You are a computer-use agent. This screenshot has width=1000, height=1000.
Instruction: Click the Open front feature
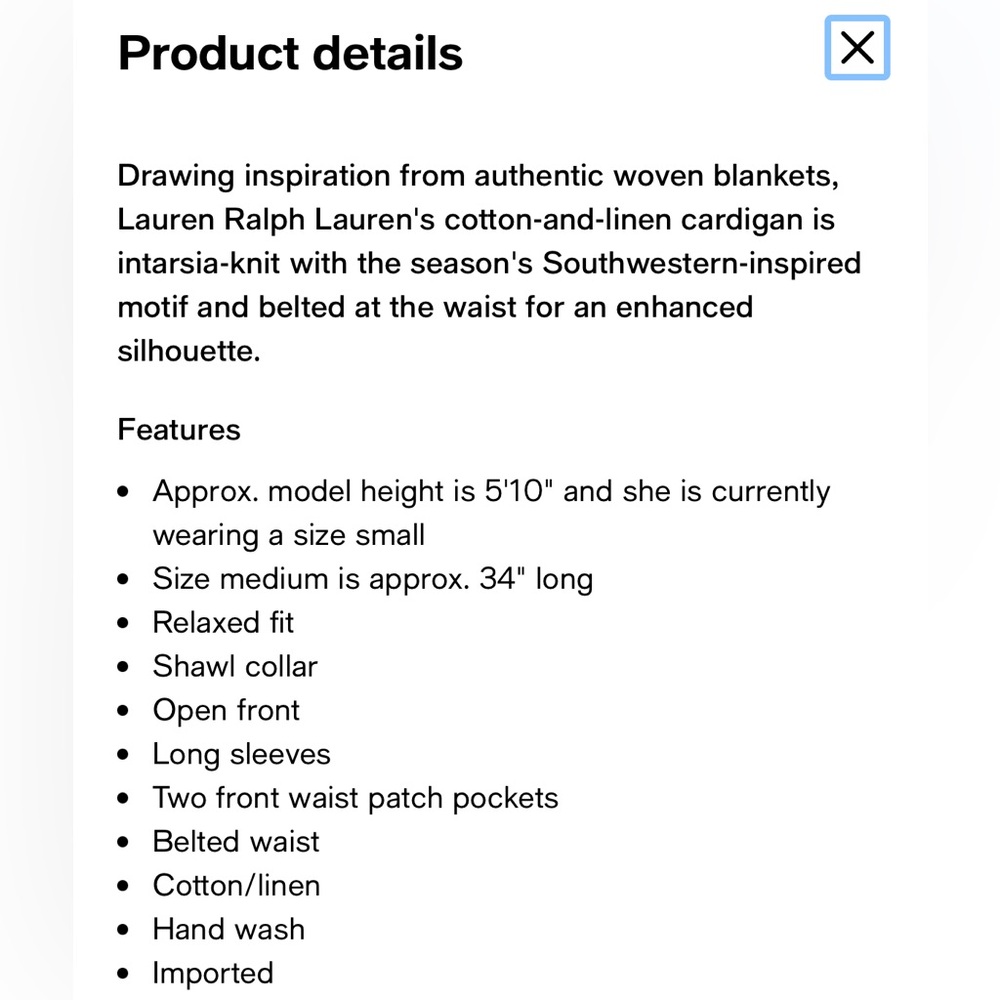[x=226, y=710]
